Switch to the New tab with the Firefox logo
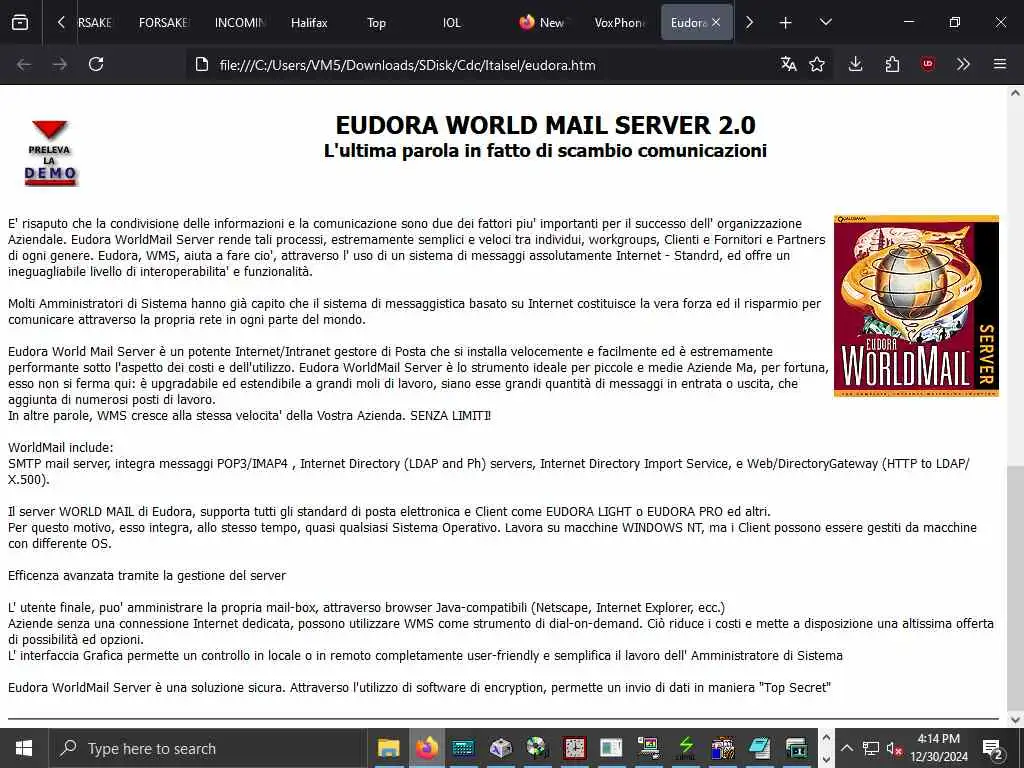 (x=542, y=22)
